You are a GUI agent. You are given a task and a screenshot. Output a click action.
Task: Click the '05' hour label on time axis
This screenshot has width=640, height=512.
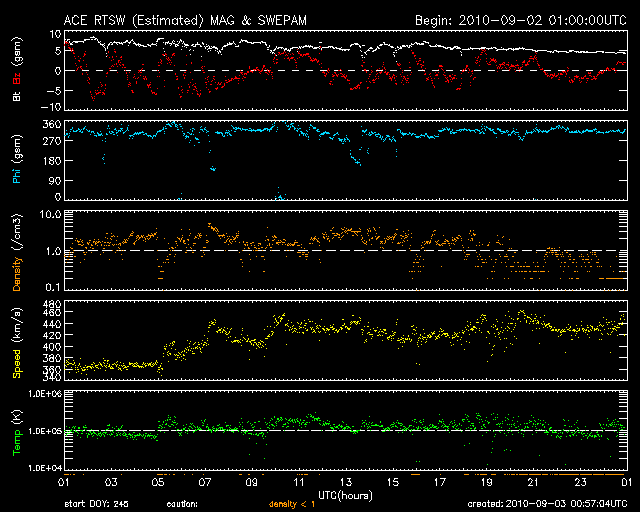pos(158,483)
